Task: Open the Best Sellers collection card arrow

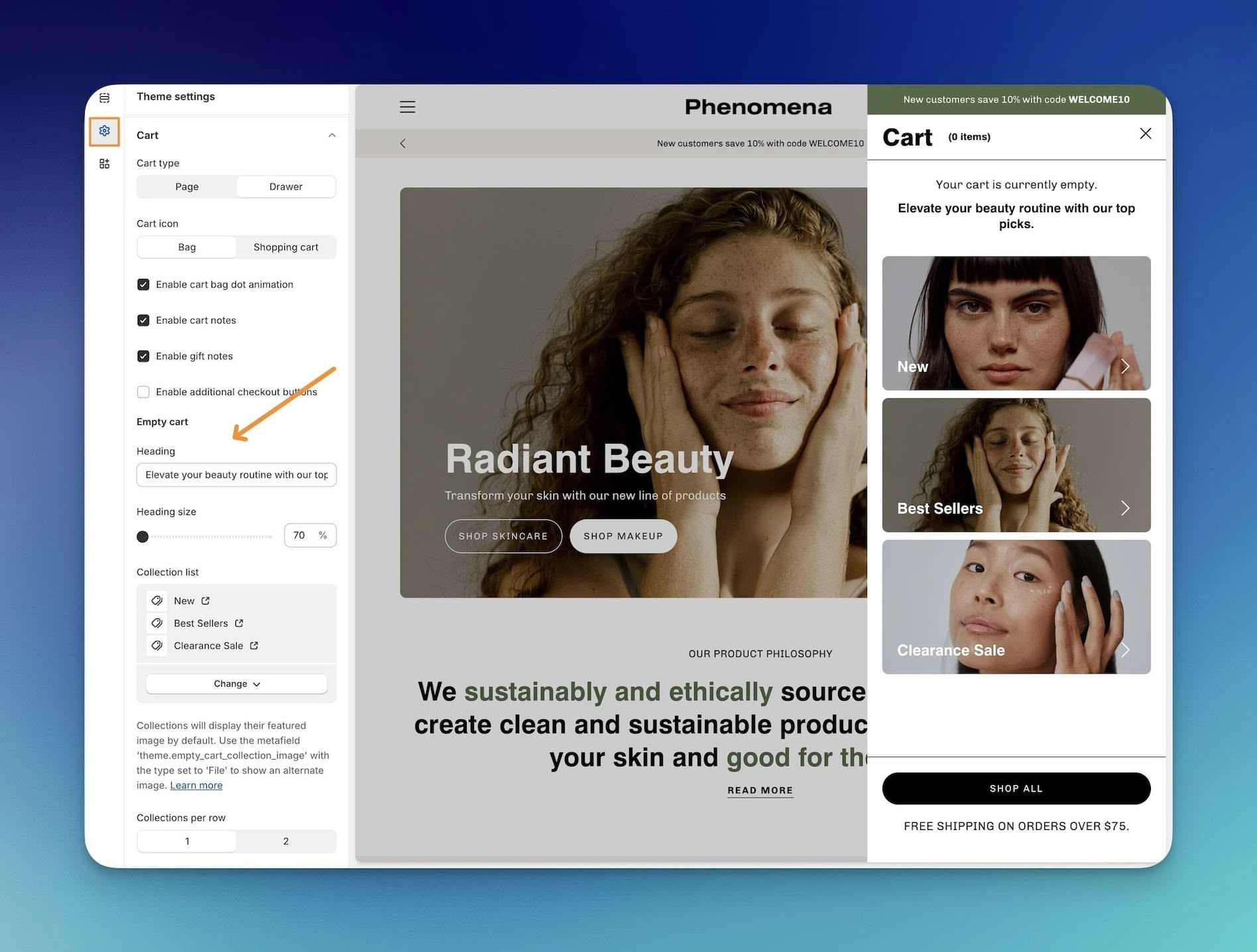Action: pos(1124,508)
